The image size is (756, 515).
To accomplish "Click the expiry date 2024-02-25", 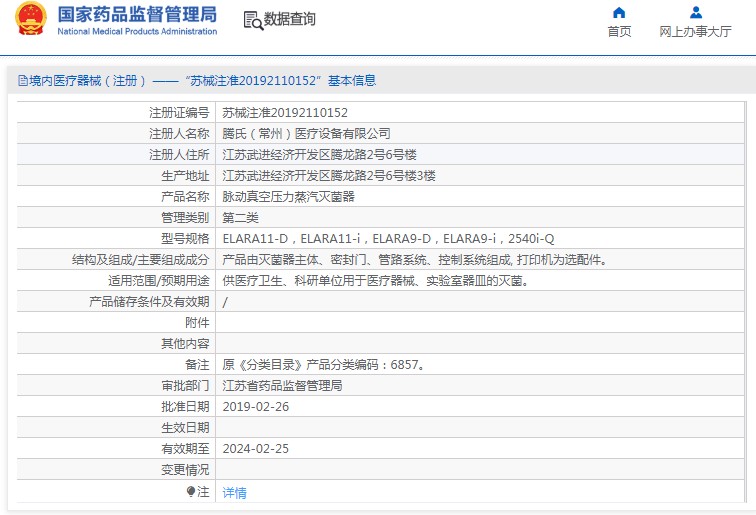I will click(x=256, y=448).
